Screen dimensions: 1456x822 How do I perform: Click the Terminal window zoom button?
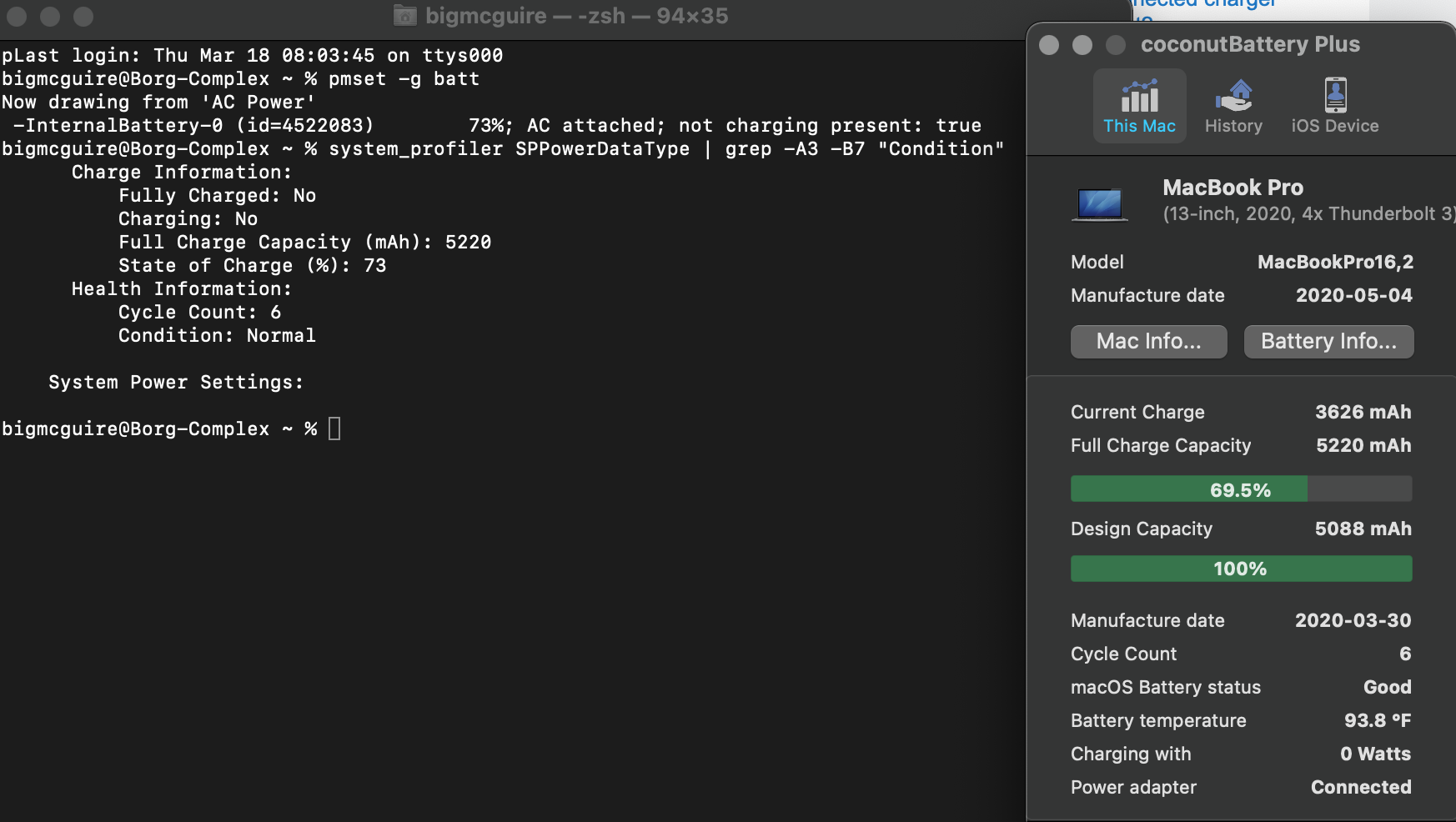[x=83, y=16]
